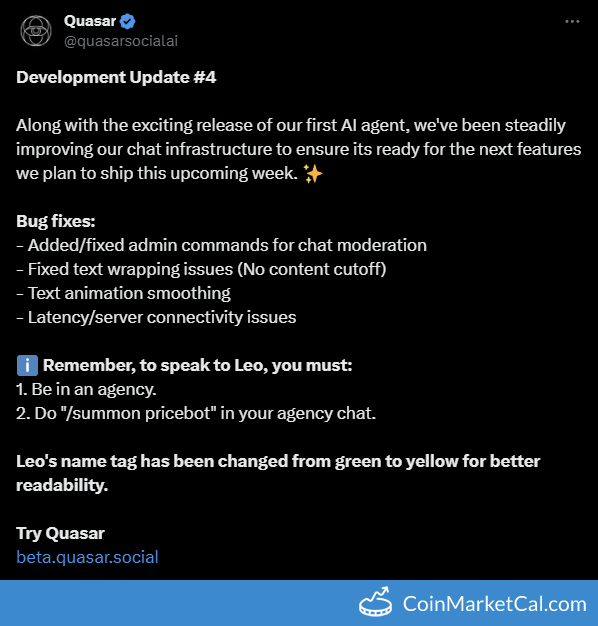Select the 'Text animation smoothing' bullet

123,293
